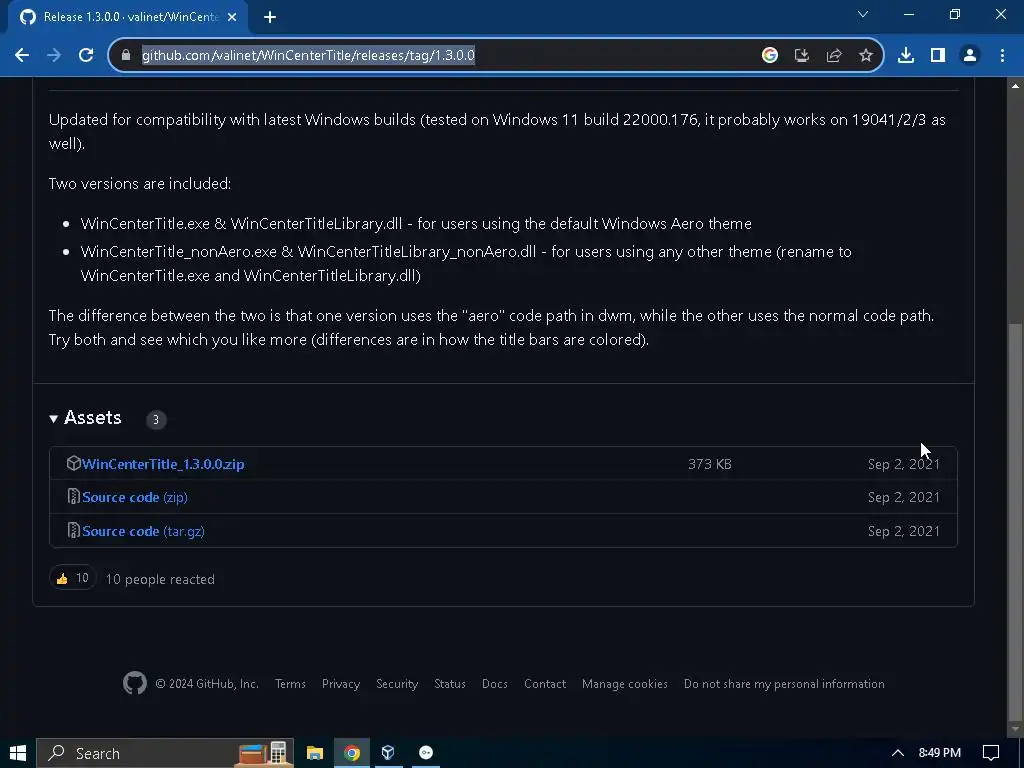Reload the GitHub release page
Image resolution: width=1024 pixels, height=768 pixels.
[86, 56]
